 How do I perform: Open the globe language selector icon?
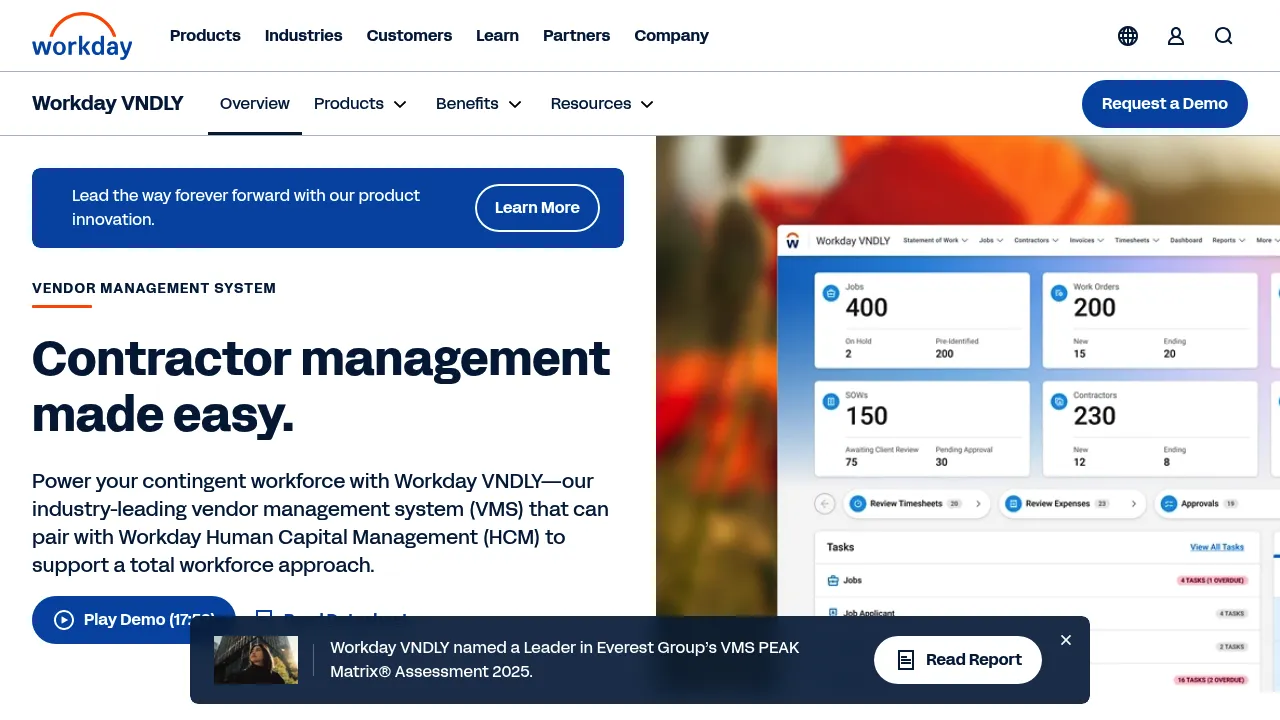click(x=1128, y=36)
